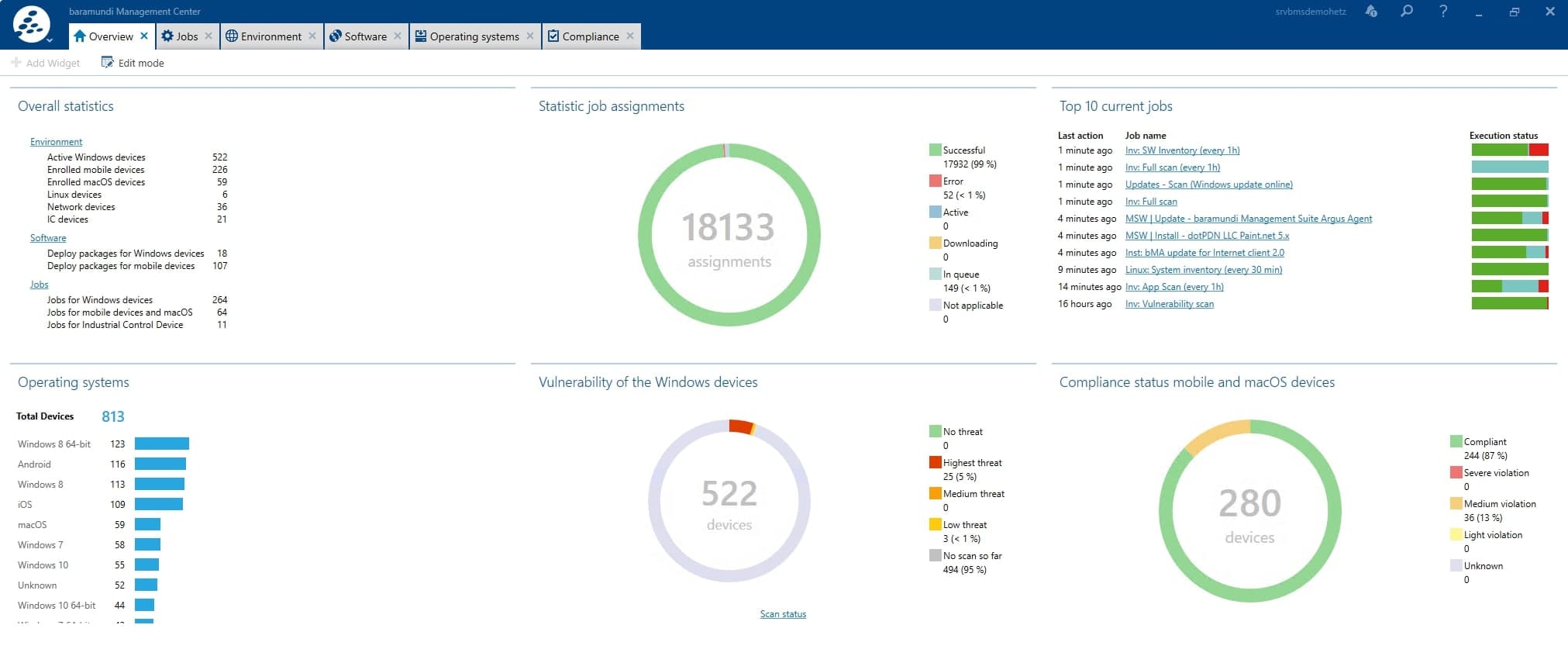Close the Environment tab
The image size is (1568, 656).
coord(312,36)
